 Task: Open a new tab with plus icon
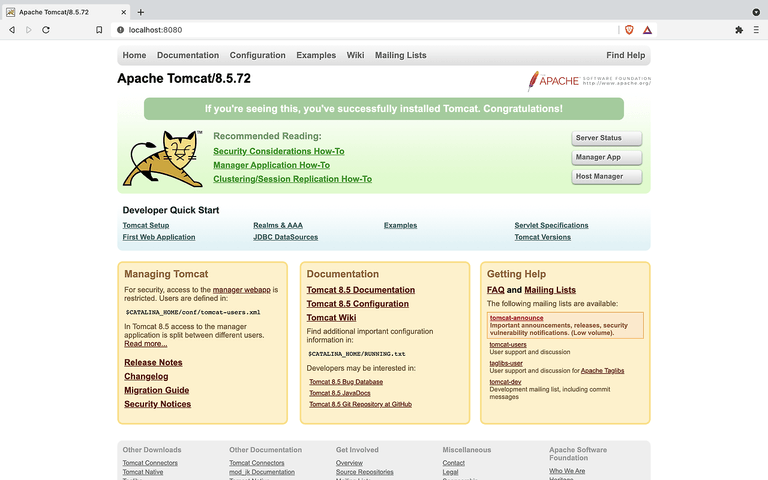[141, 12]
